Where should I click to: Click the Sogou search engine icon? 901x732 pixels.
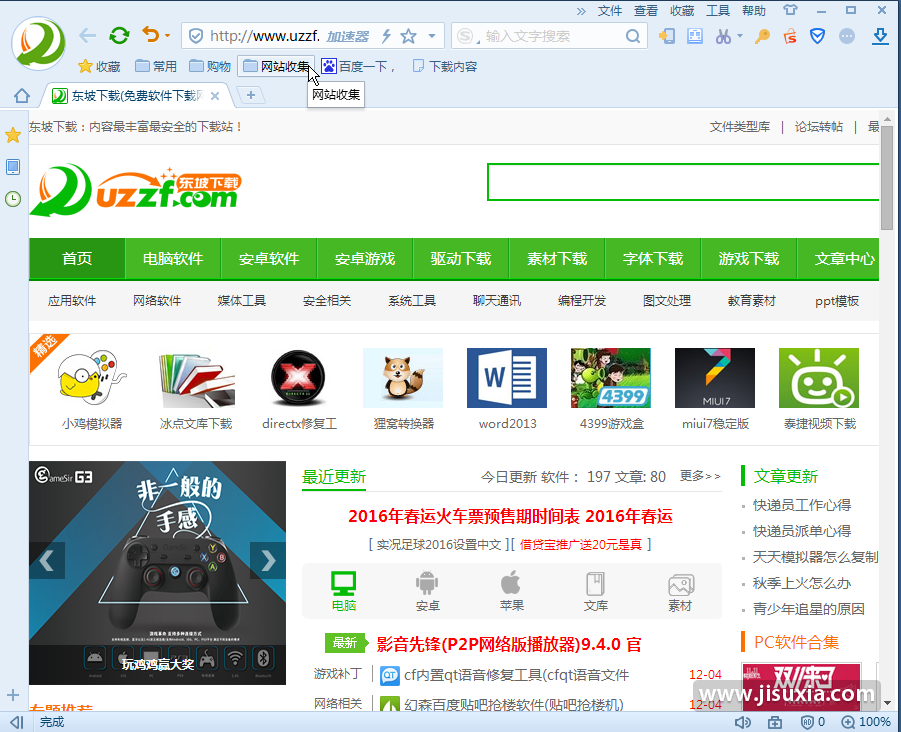(x=464, y=36)
